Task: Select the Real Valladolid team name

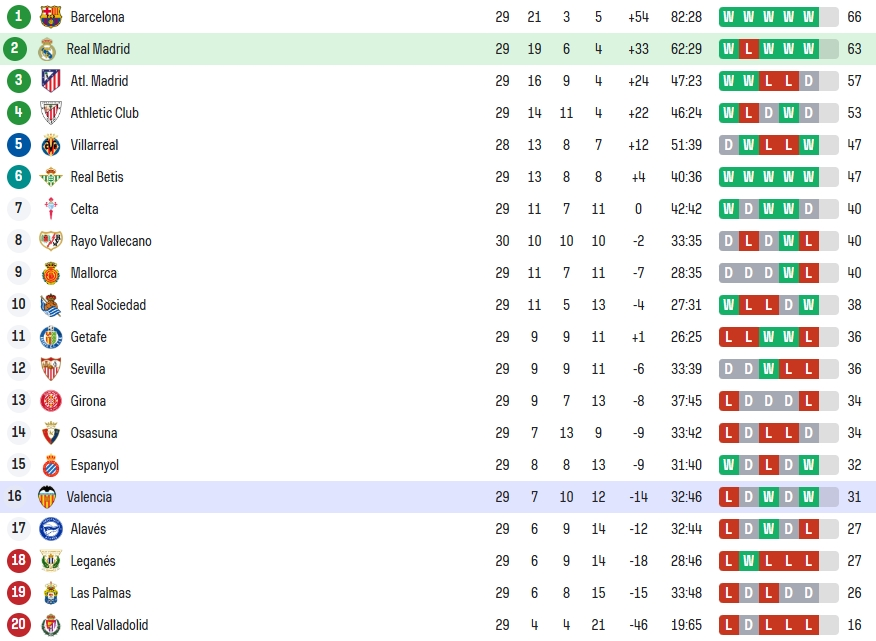Action: (x=109, y=625)
